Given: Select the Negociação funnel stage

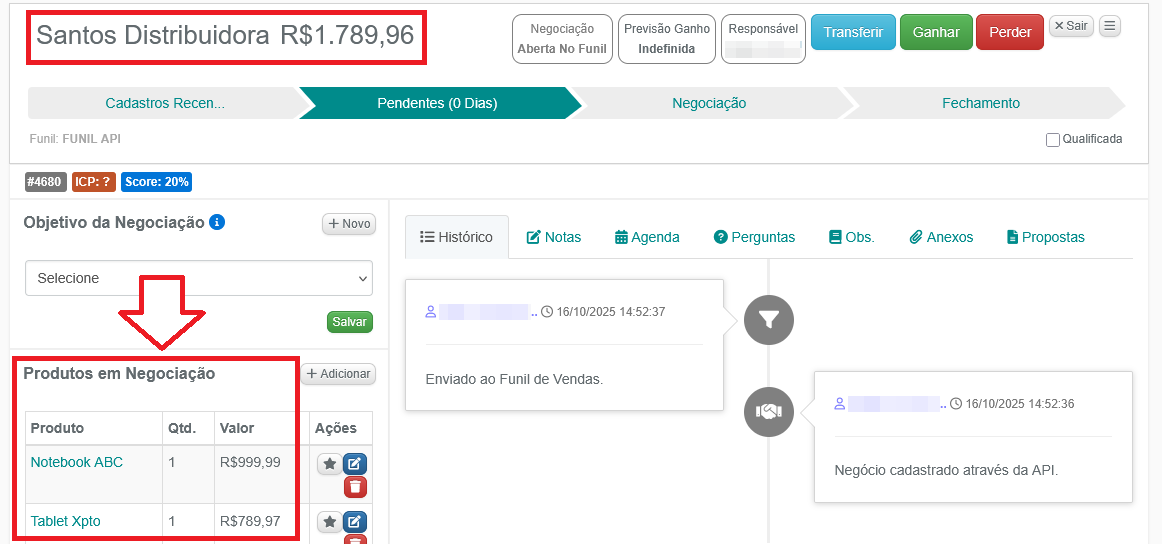Looking at the screenshot, I should click(x=709, y=103).
